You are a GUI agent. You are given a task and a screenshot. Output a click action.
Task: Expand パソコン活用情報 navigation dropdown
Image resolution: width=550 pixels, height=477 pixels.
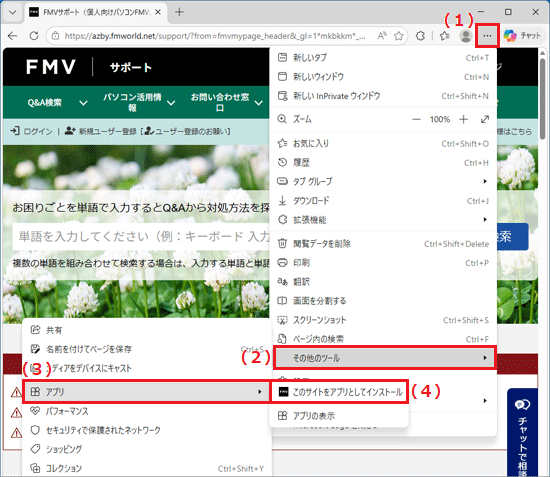[139, 102]
